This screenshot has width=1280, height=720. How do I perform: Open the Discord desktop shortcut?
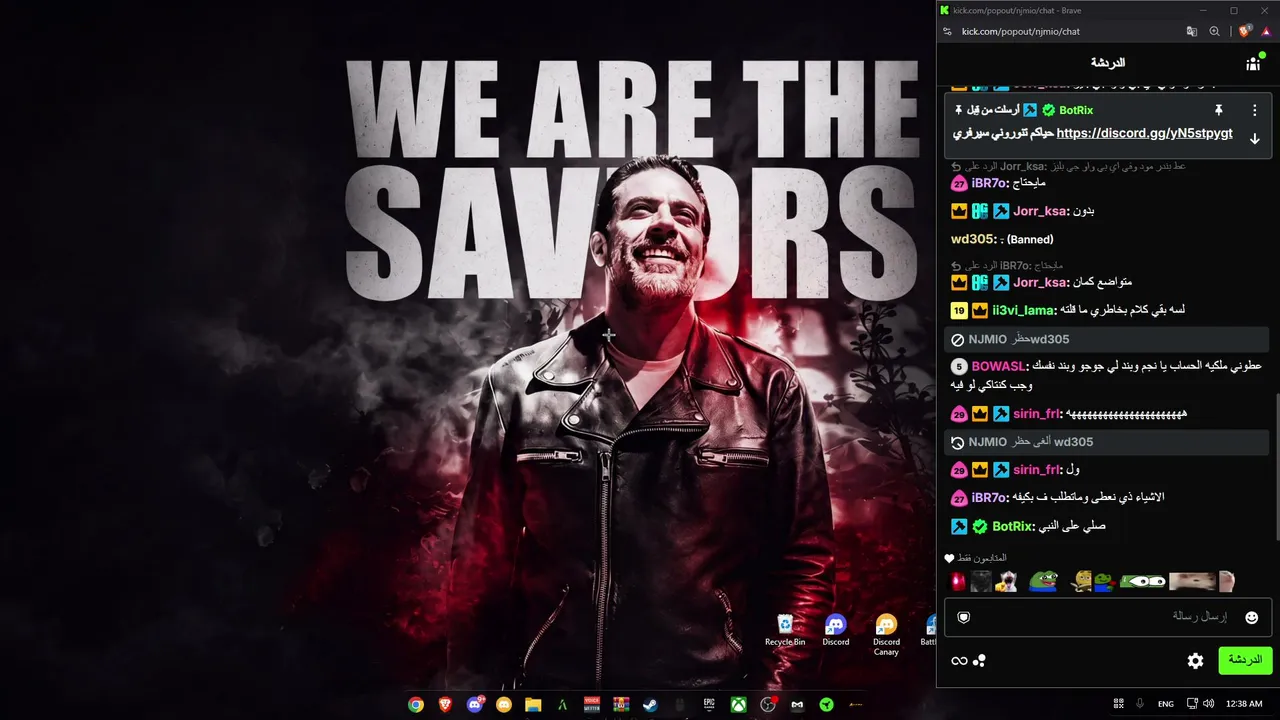(835, 631)
